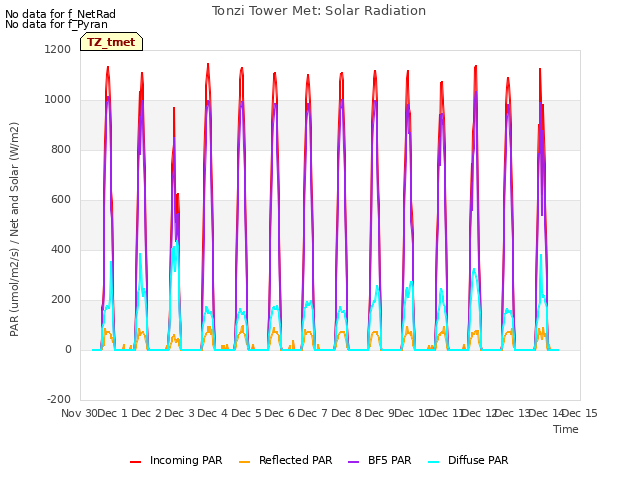The height and width of the screenshot is (480, 640).
Task: Click the Dec 3 Incoming PAR peak
Action: (x=208, y=64)
